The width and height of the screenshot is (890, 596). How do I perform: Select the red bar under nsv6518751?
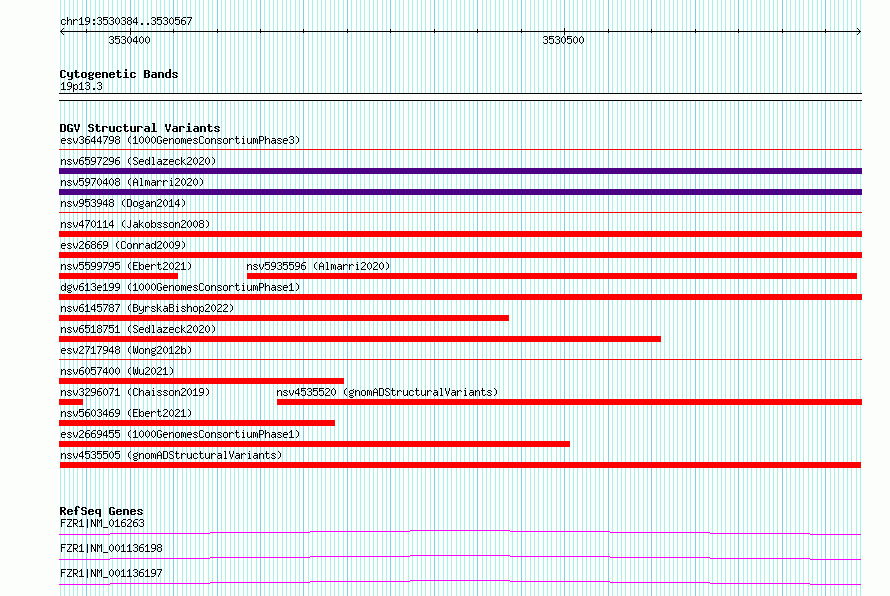(360, 339)
